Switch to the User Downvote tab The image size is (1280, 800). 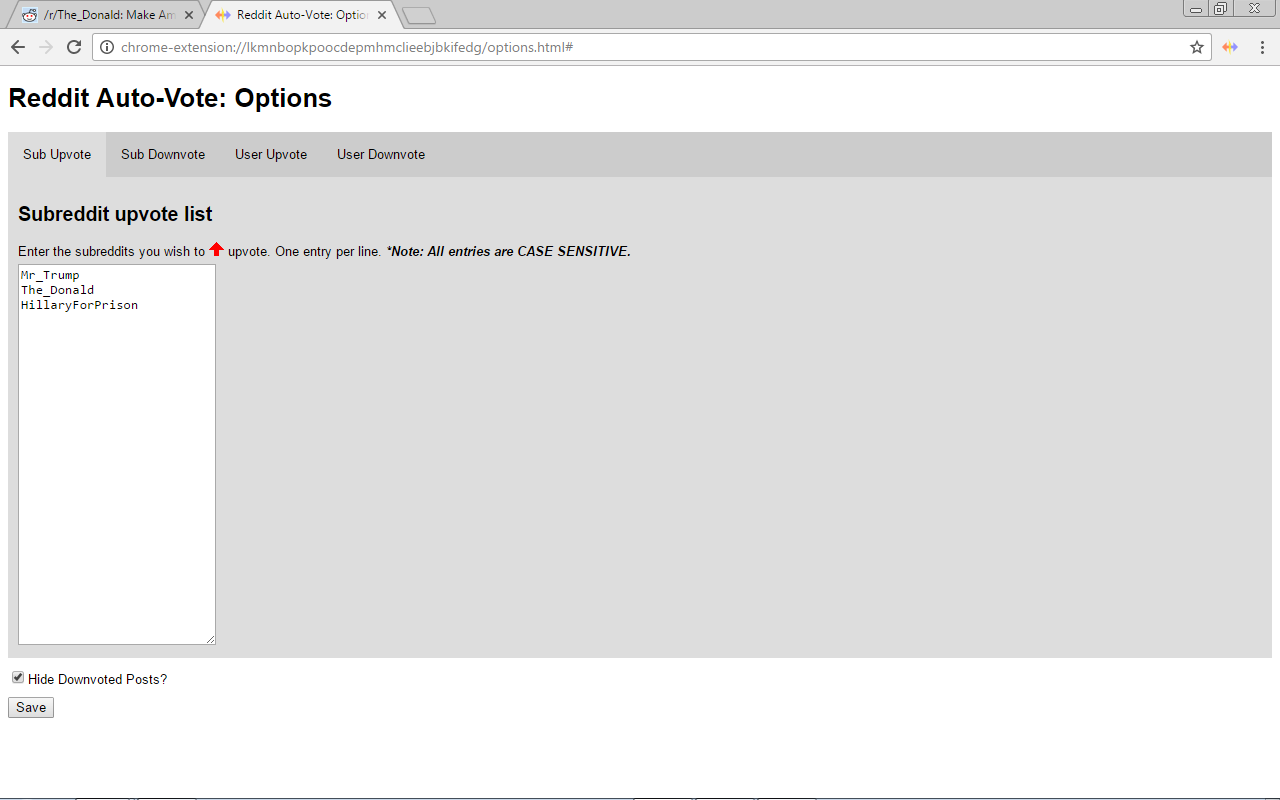(x=381, y=155)
